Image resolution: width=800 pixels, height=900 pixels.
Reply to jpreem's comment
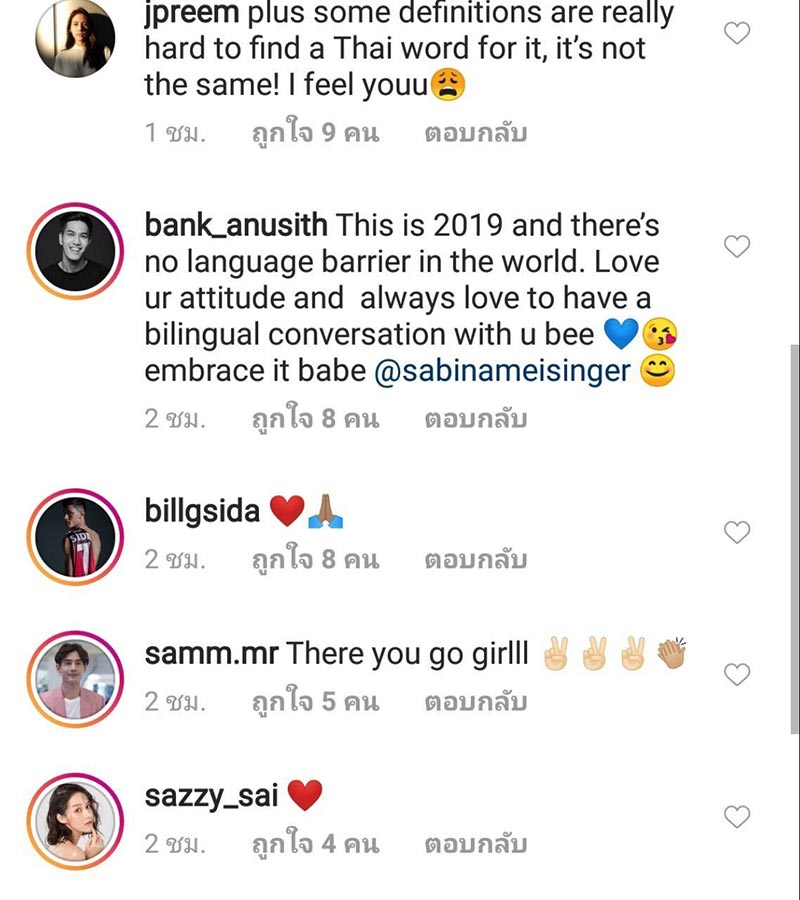pyautogui.click(x=475, y=133)
